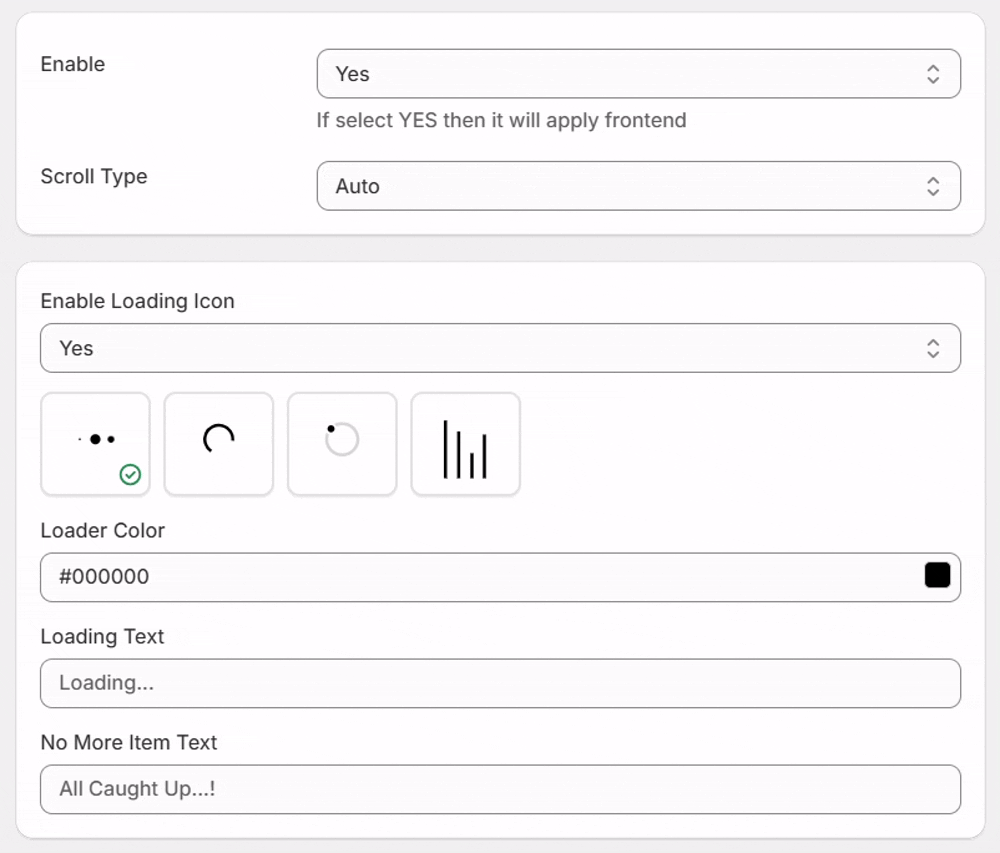Click the 'If select YES then it will apply frontend' hint
The height and width of the screenshot is (853, 1000).
tap(501, 120)
